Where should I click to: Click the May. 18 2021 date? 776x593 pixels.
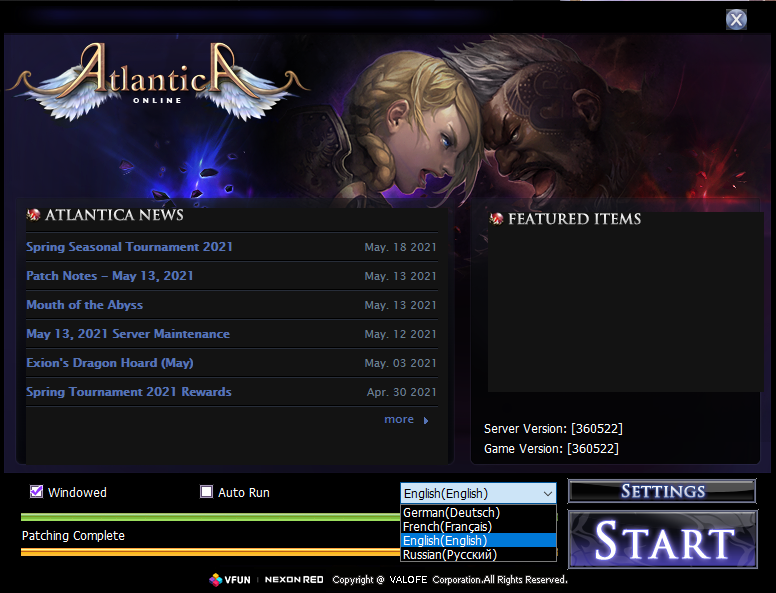(x=400, y=247)
